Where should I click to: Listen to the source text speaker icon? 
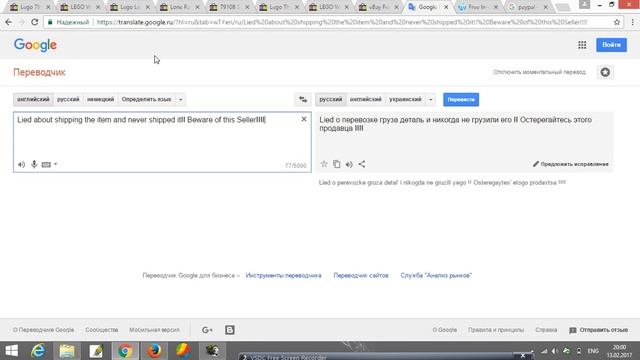[22, 164]
